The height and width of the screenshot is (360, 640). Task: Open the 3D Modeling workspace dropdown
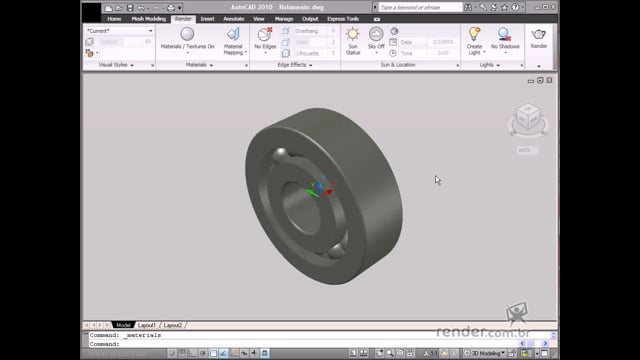click(x=485, y=353)
